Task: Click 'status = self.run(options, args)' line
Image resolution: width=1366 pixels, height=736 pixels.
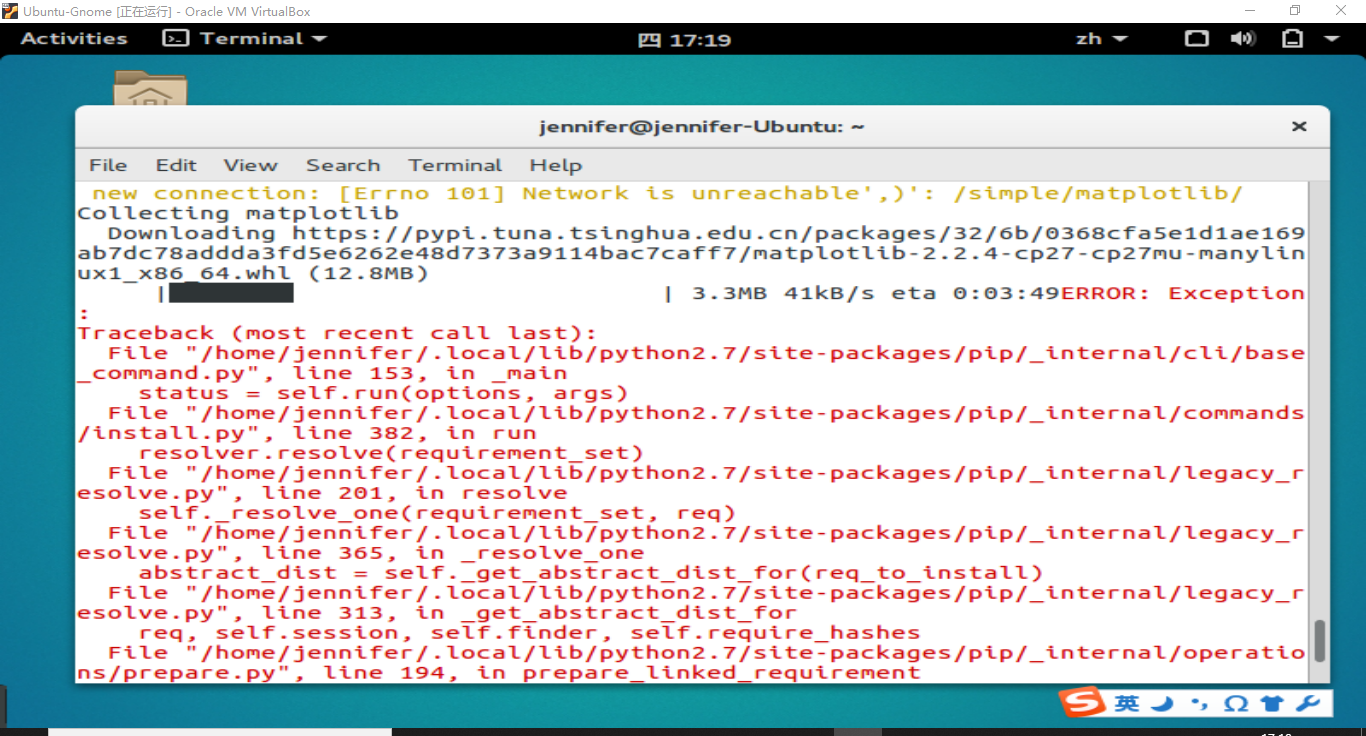Action: 383,393
